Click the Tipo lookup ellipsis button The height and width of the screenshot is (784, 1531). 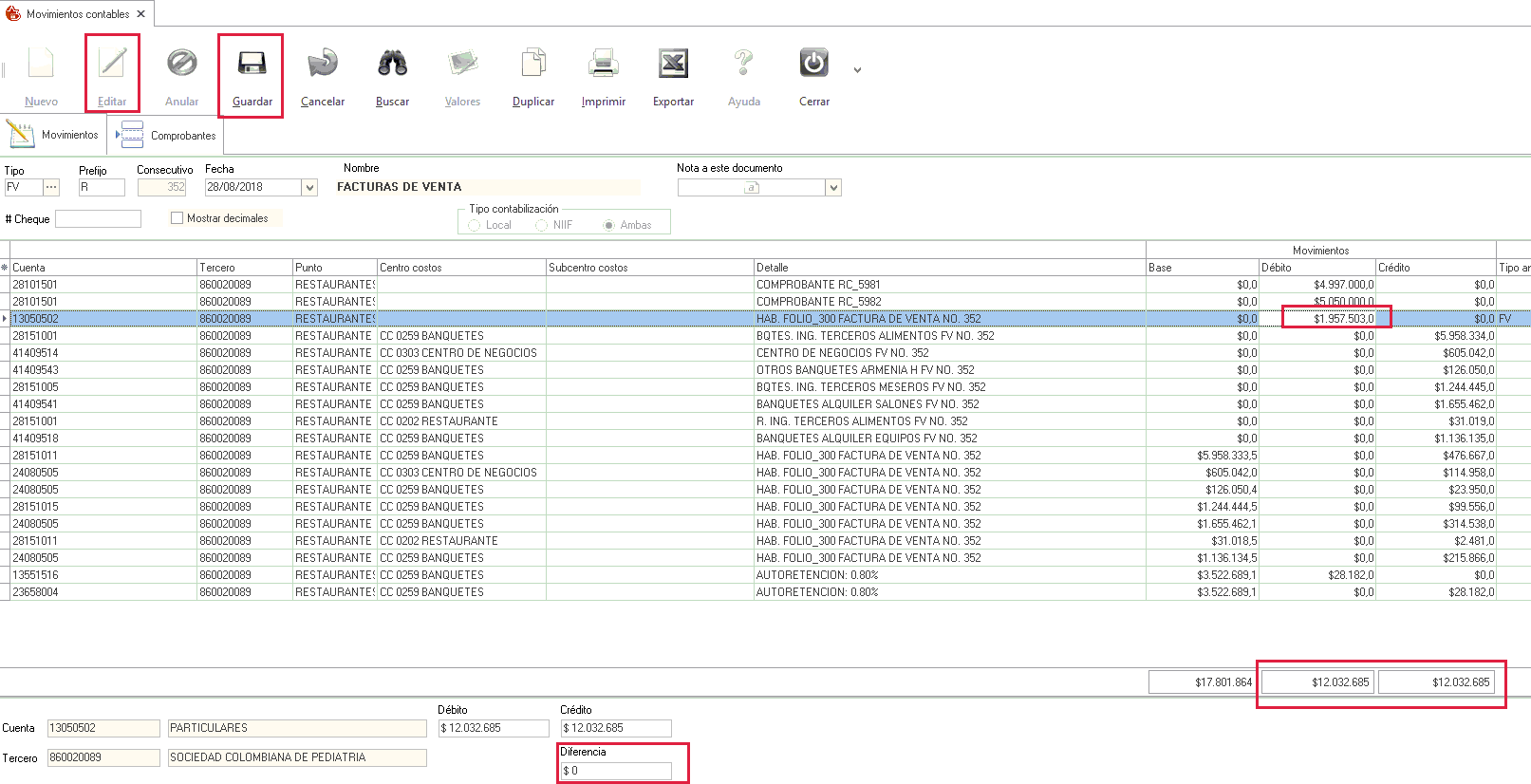pos(51,188)
